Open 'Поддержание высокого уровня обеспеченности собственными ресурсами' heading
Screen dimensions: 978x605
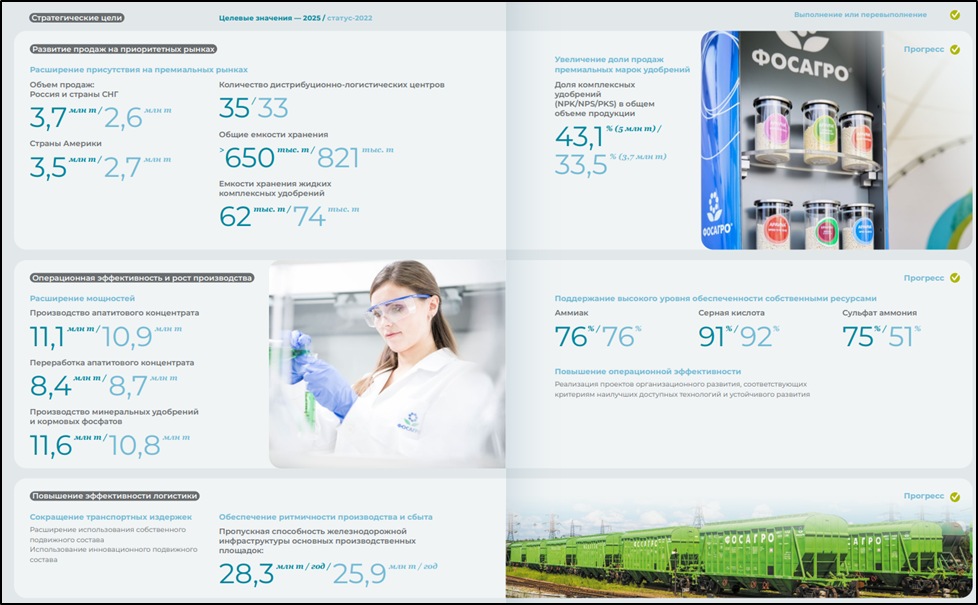[x=715, y=299]
